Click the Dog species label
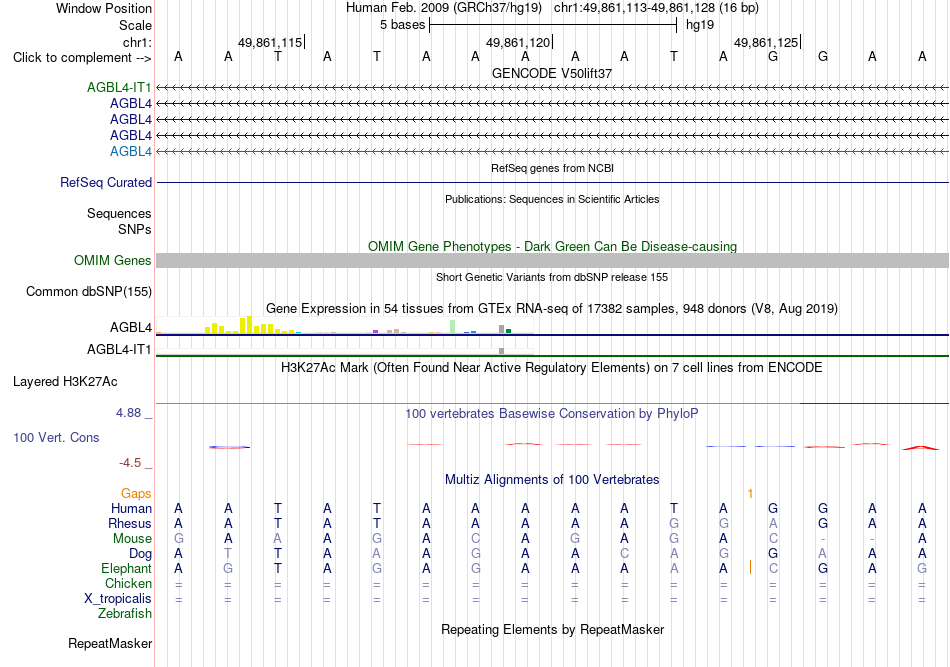 140,554
